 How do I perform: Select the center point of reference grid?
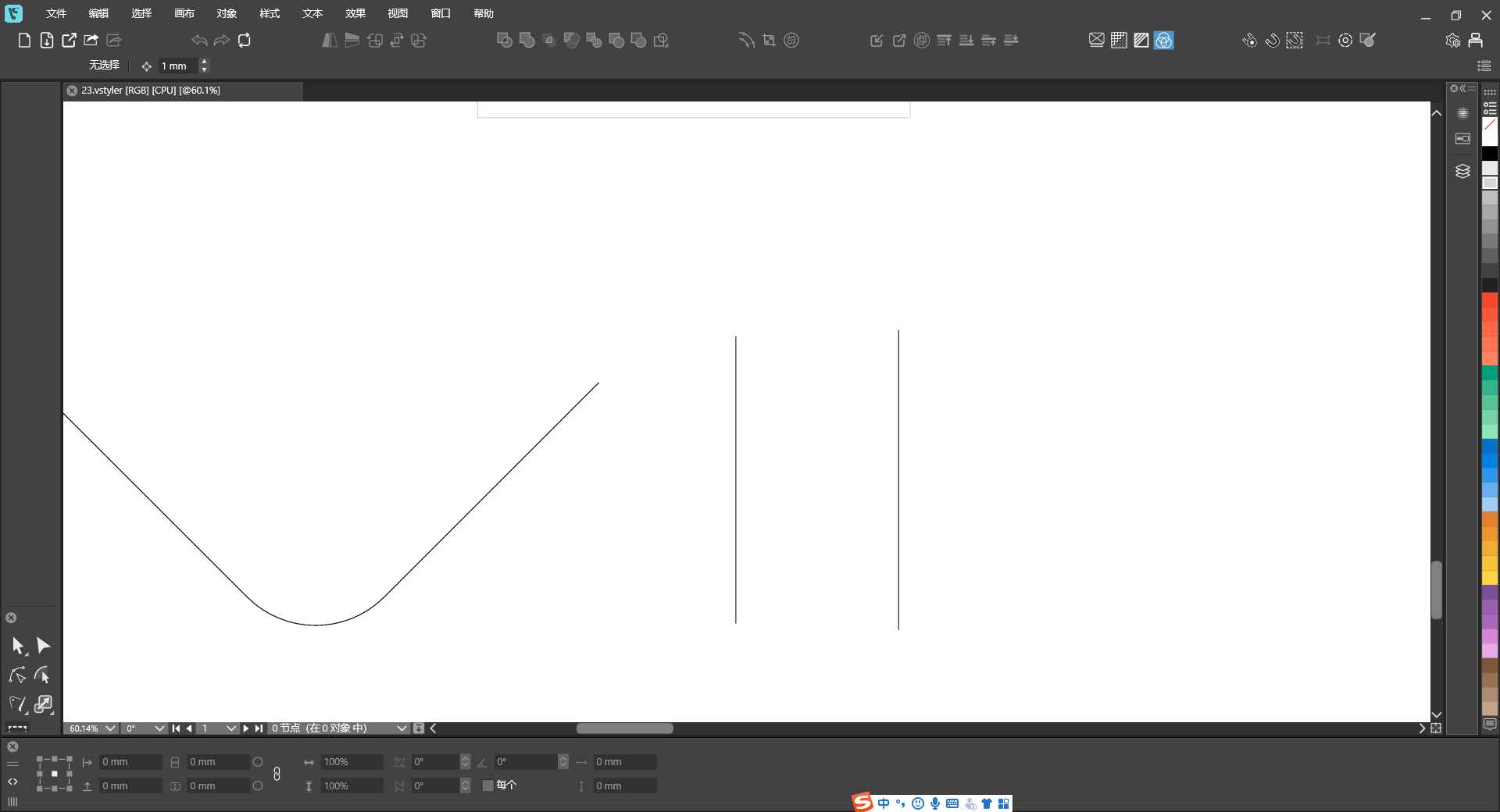[54, 774]
